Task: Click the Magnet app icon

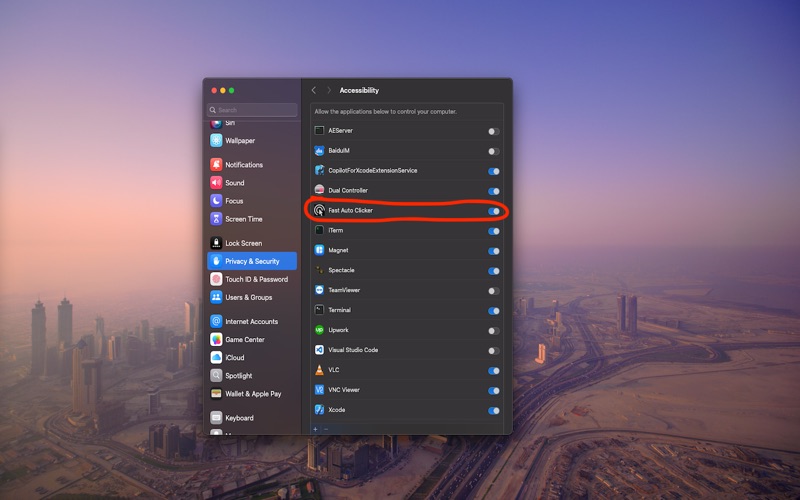Action: click(x=319, y=250)
